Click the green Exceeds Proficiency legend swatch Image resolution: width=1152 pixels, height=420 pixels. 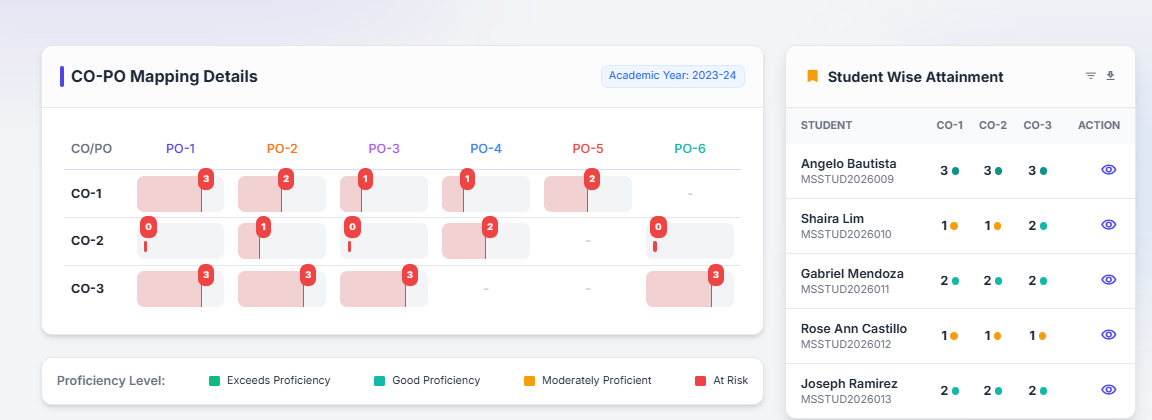point(214,381)
